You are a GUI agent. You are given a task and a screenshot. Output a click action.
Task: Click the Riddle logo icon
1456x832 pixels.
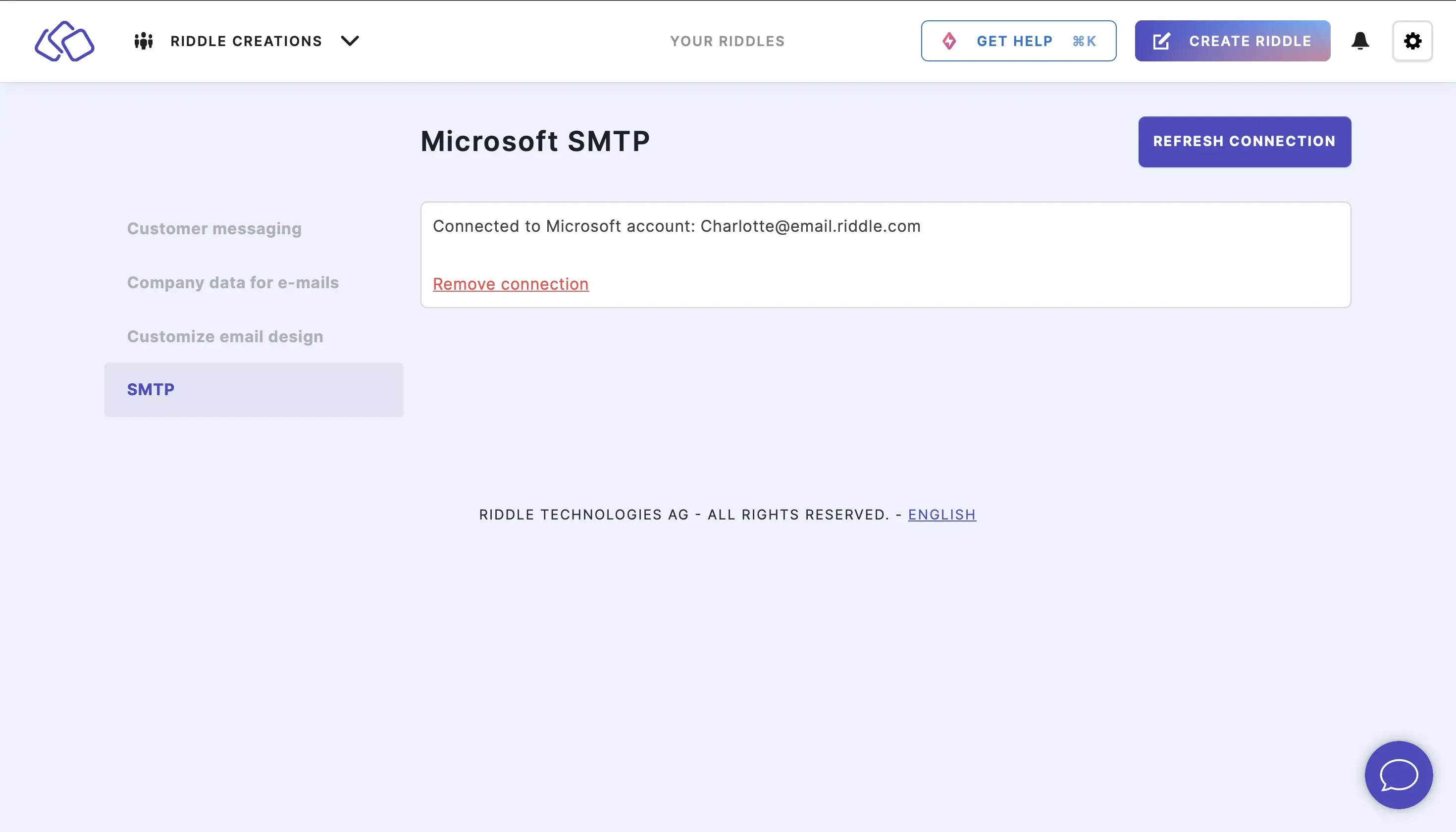pyautogui.click(x=64, y=41)
